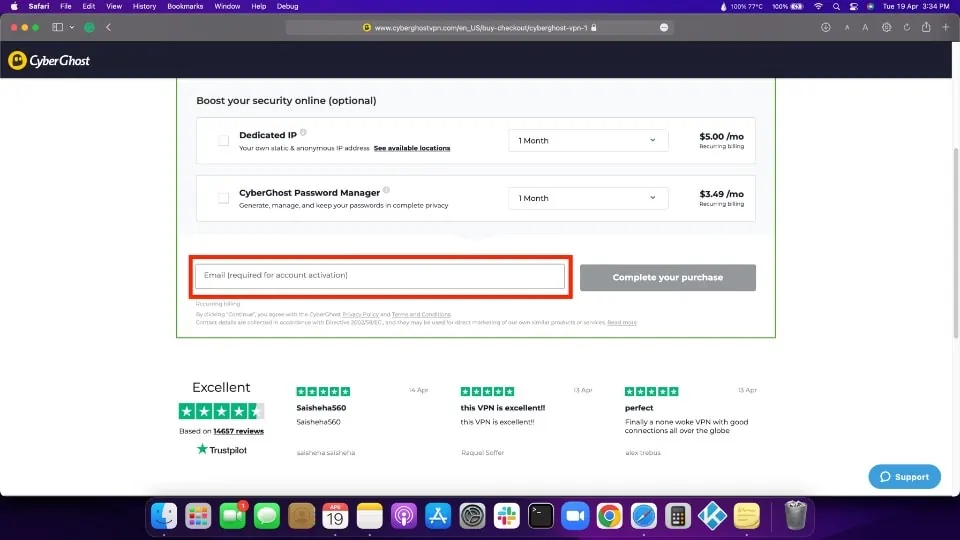
Task: Click the page options ellipsis in address bar
Action: pos(664,28)
